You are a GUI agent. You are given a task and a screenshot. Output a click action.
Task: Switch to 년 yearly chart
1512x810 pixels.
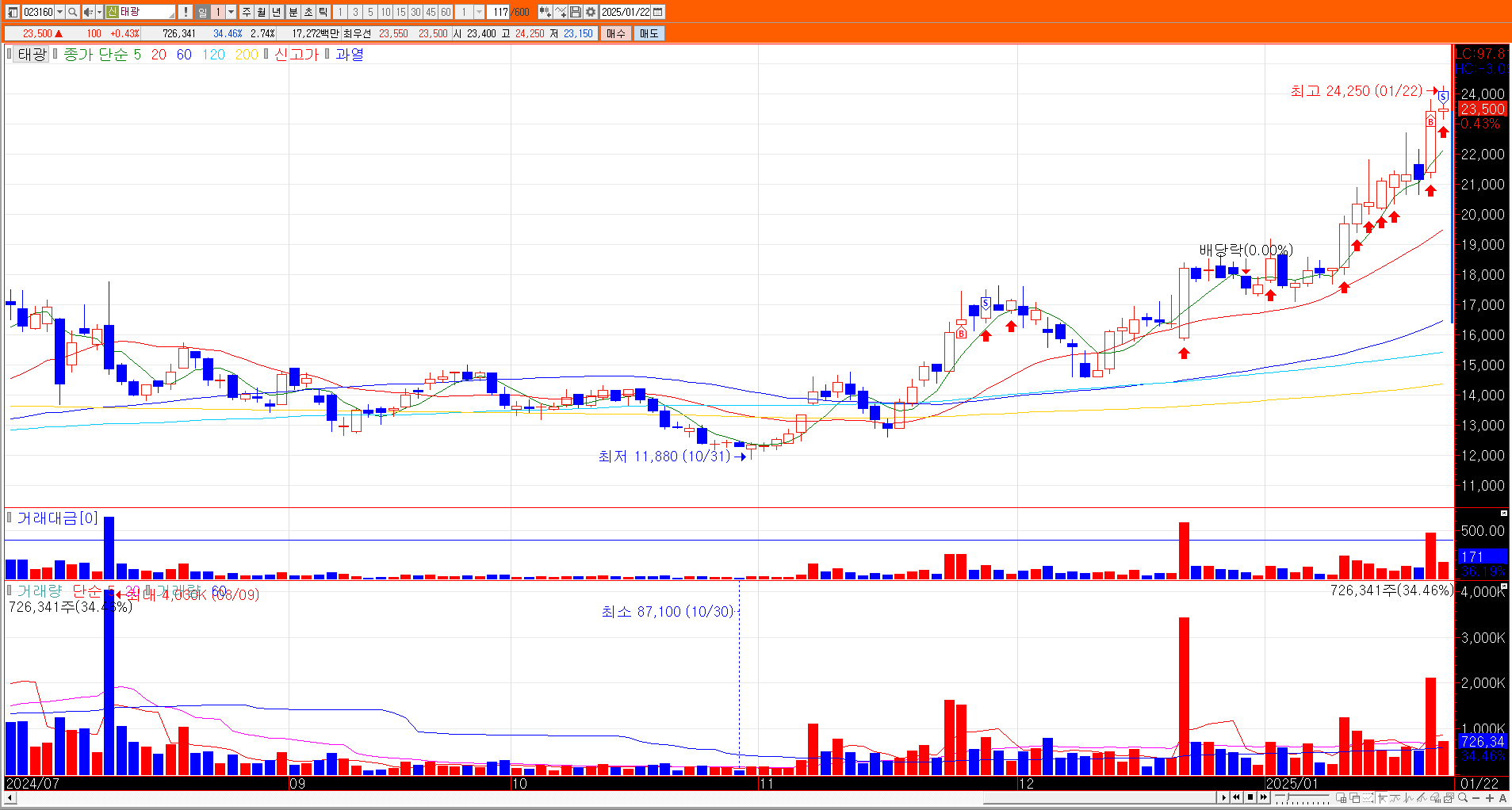(x=277, y=12)
